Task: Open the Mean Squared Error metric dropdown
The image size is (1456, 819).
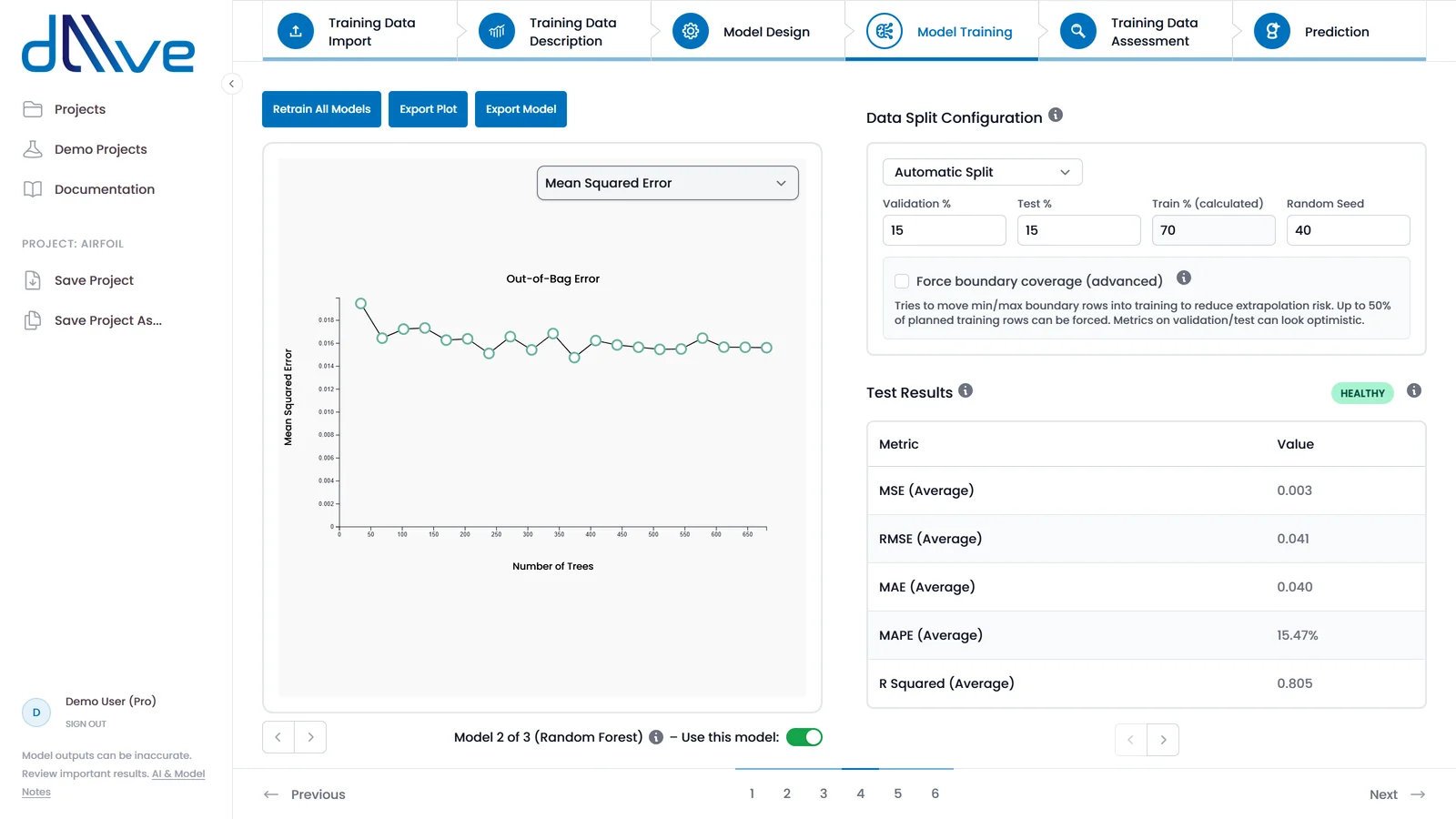Action: point(668,183)
